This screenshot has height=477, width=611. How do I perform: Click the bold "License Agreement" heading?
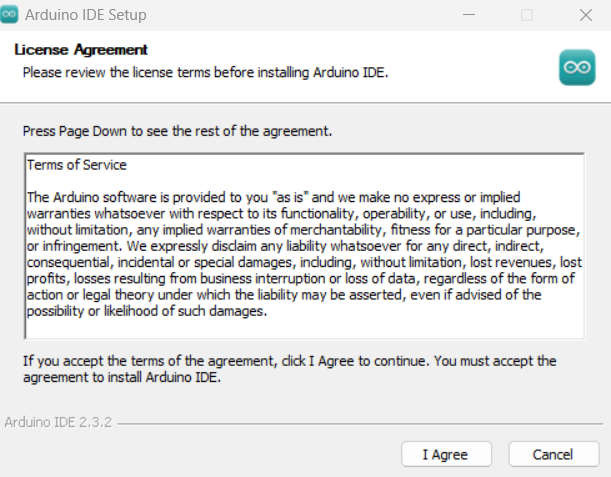tap(81, 50)
